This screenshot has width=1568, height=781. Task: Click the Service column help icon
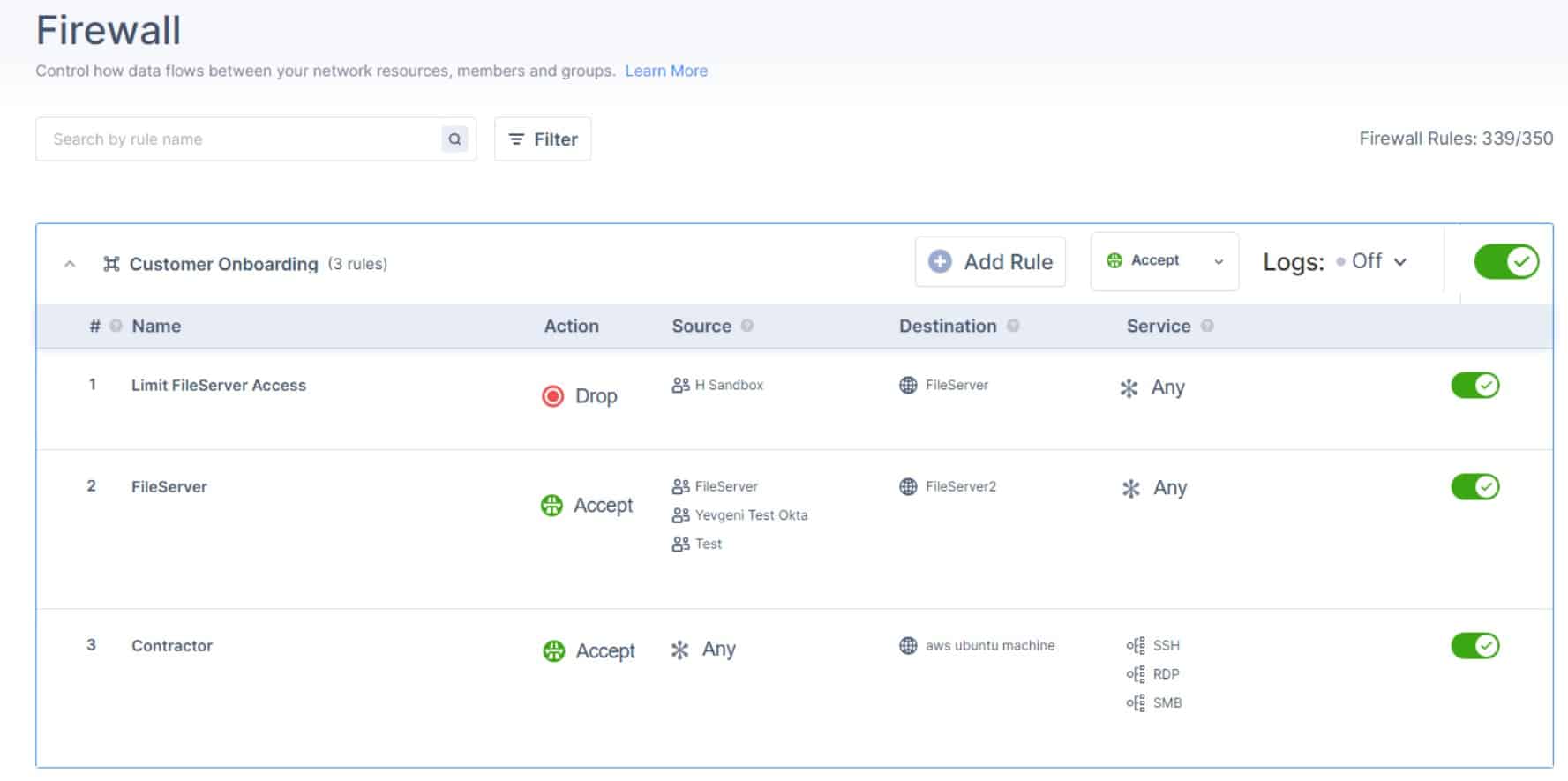(1207, 326)
